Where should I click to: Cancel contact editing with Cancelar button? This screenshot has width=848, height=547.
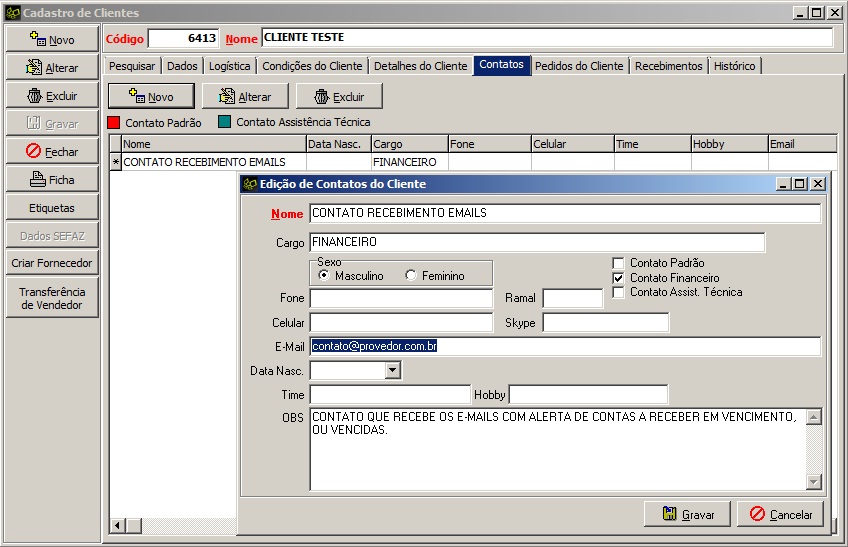tap(780, 514)
